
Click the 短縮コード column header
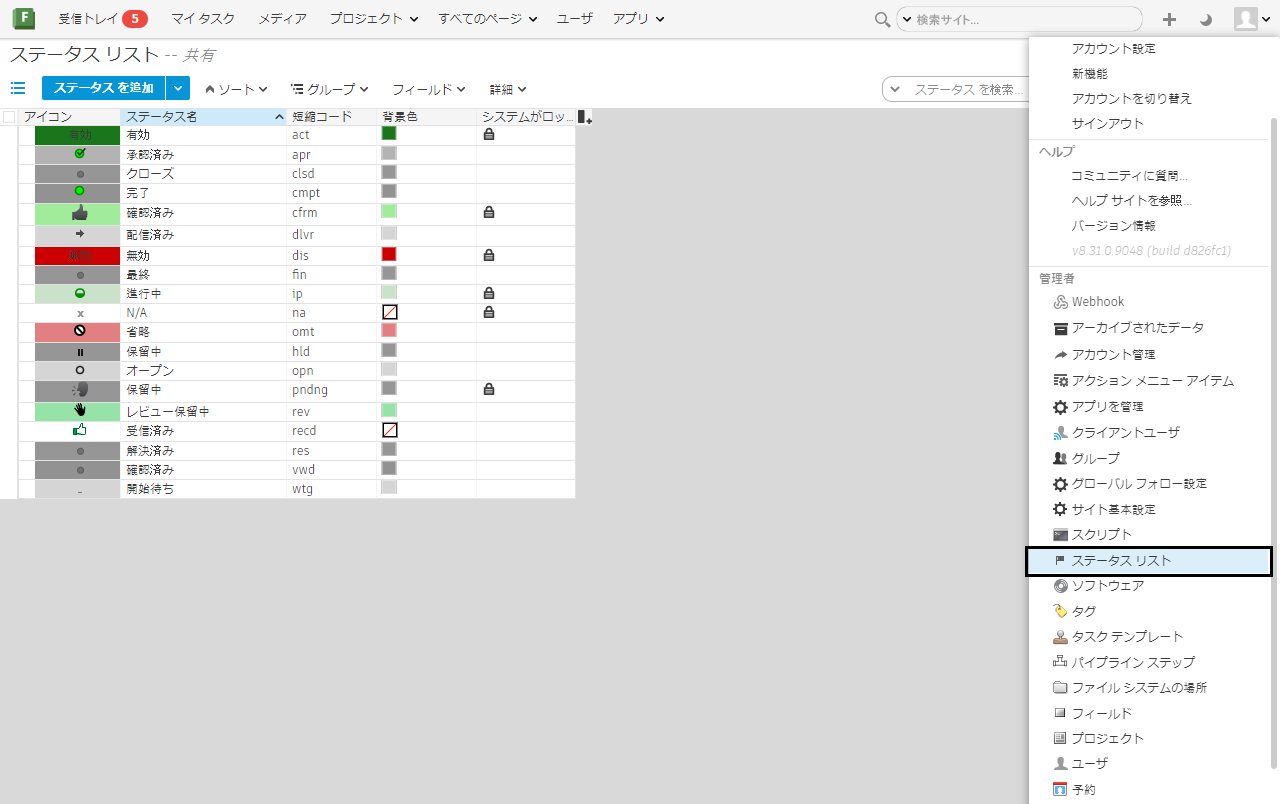tap(332, 117)
